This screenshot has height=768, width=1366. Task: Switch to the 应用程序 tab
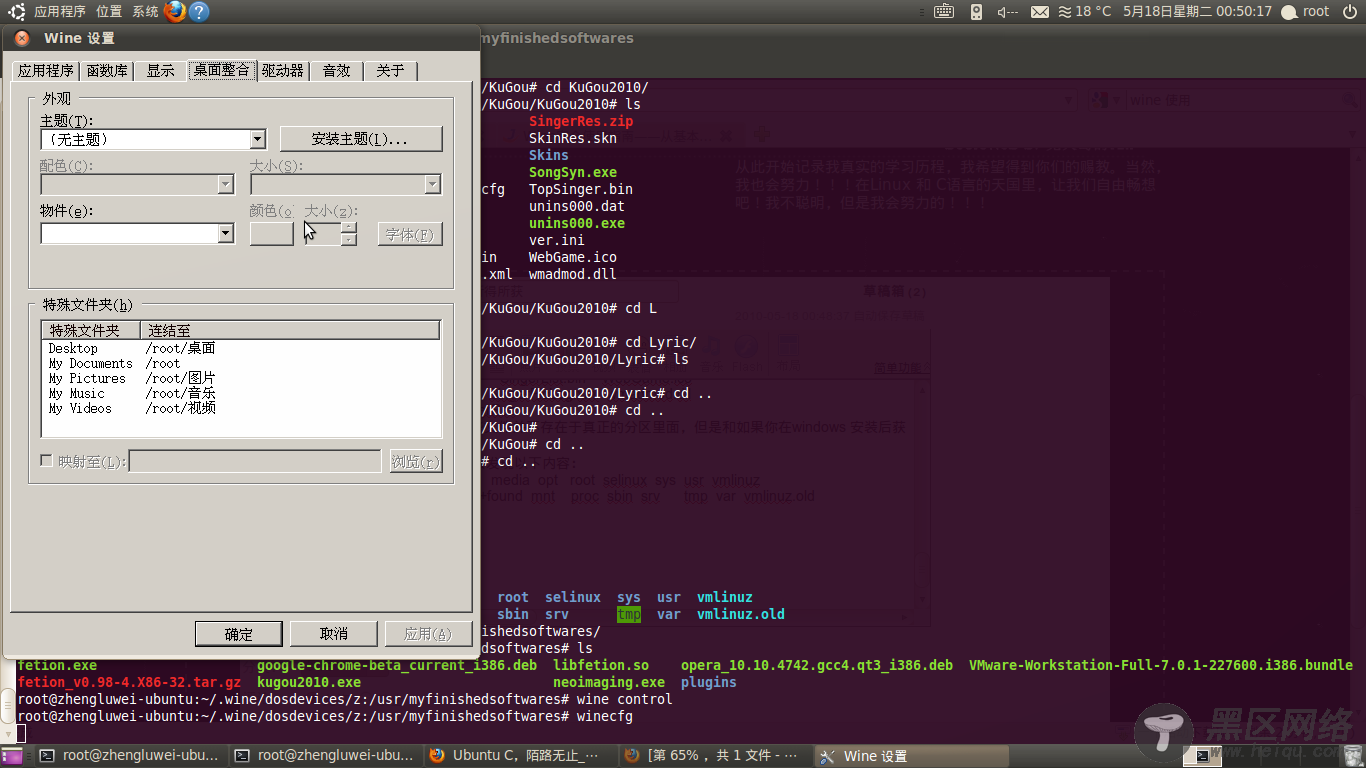pos(46,70)
